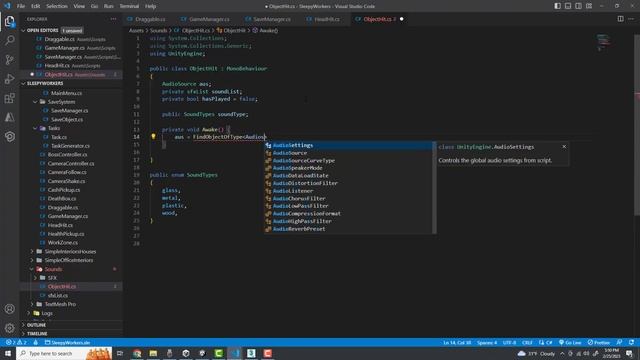Open the Help menu
The height and width of the screenshot is (360, 640).
coord(151,6)
